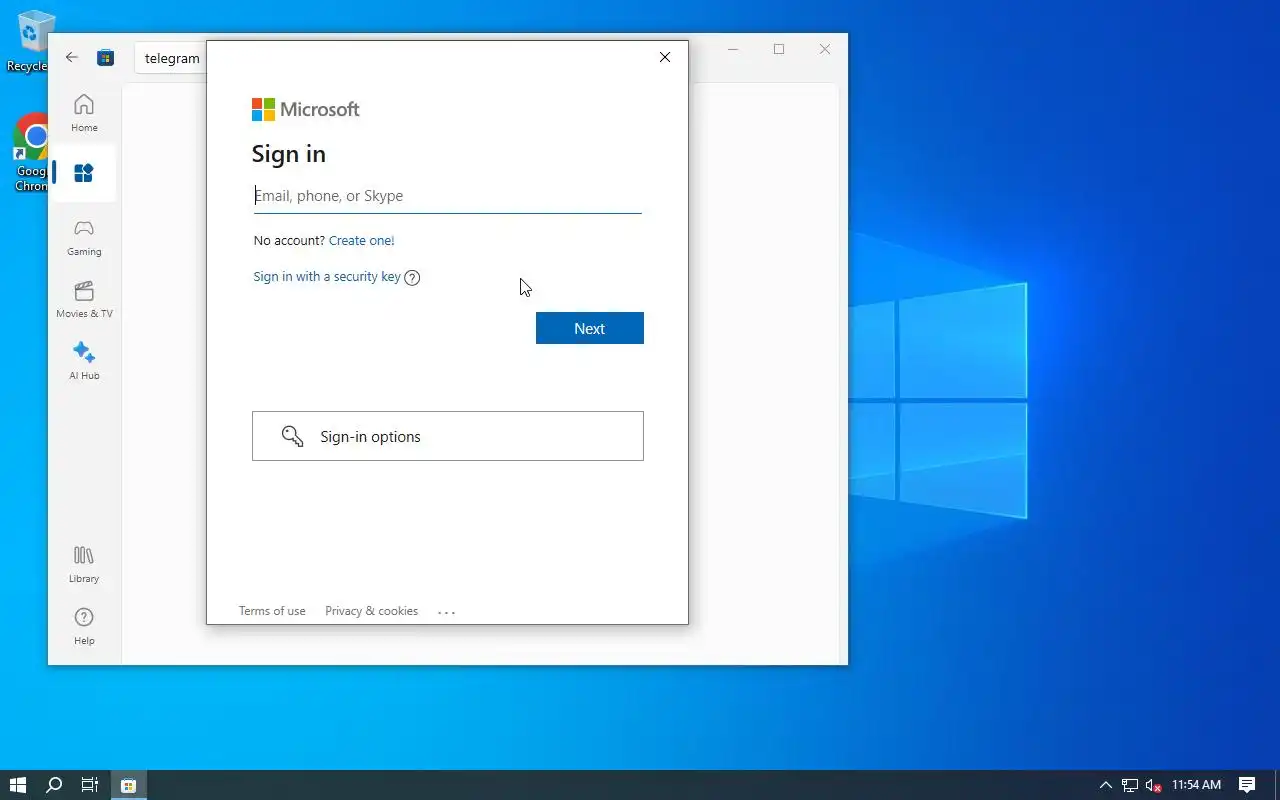
Task: Open taskbar Search
Action: click(54, 785)
